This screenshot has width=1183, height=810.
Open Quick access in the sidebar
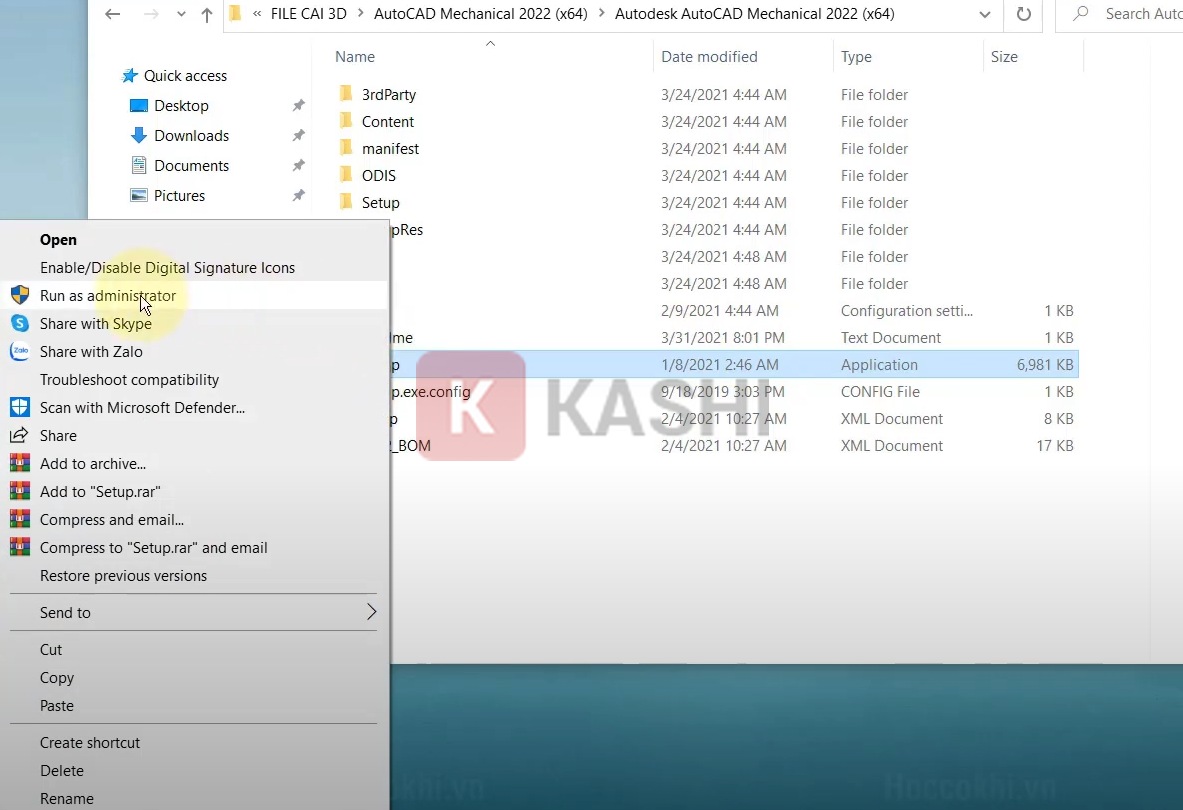click(x=184, y=75)
